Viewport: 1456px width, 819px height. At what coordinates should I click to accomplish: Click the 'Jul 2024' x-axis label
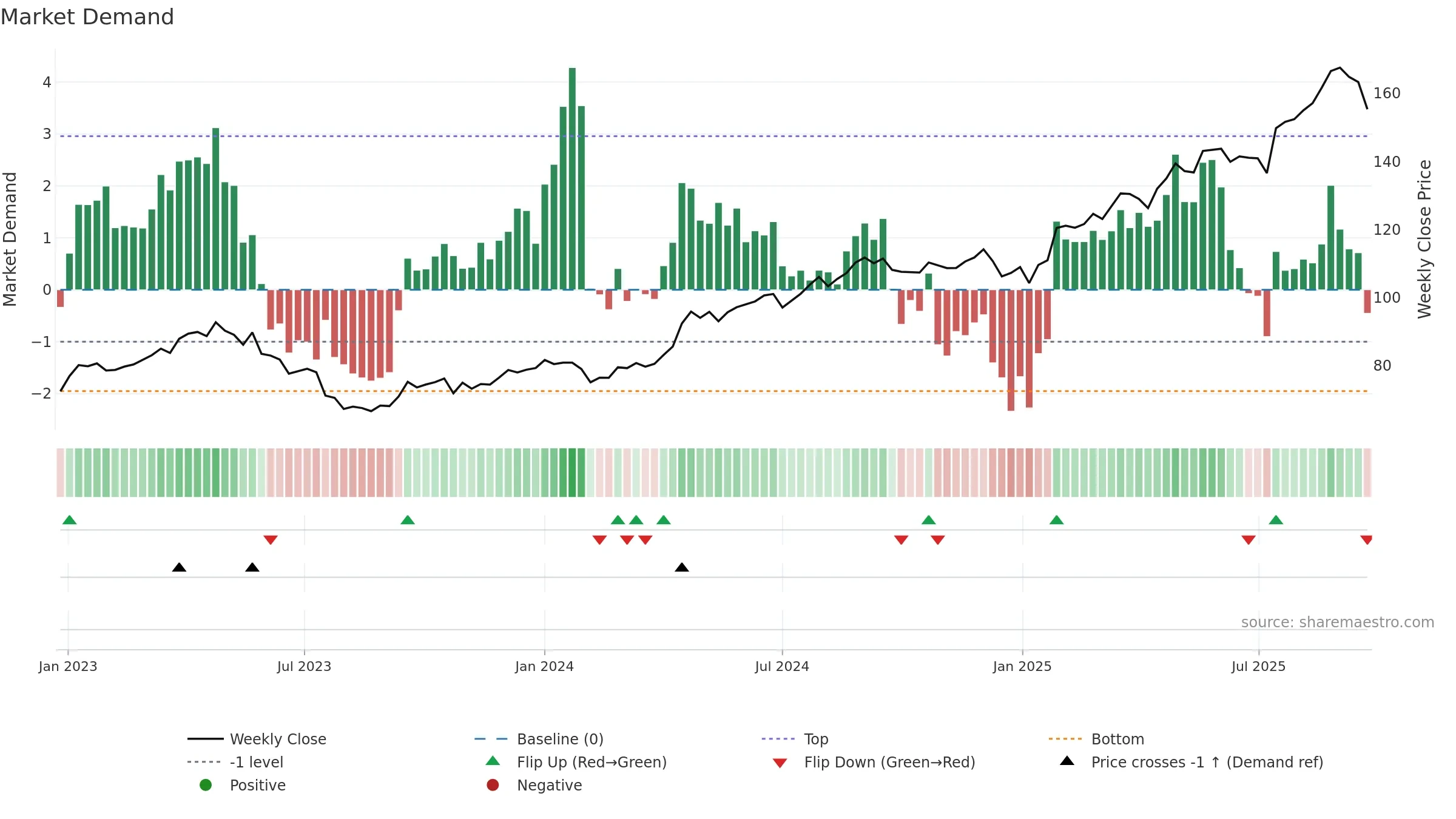[782, 666]
